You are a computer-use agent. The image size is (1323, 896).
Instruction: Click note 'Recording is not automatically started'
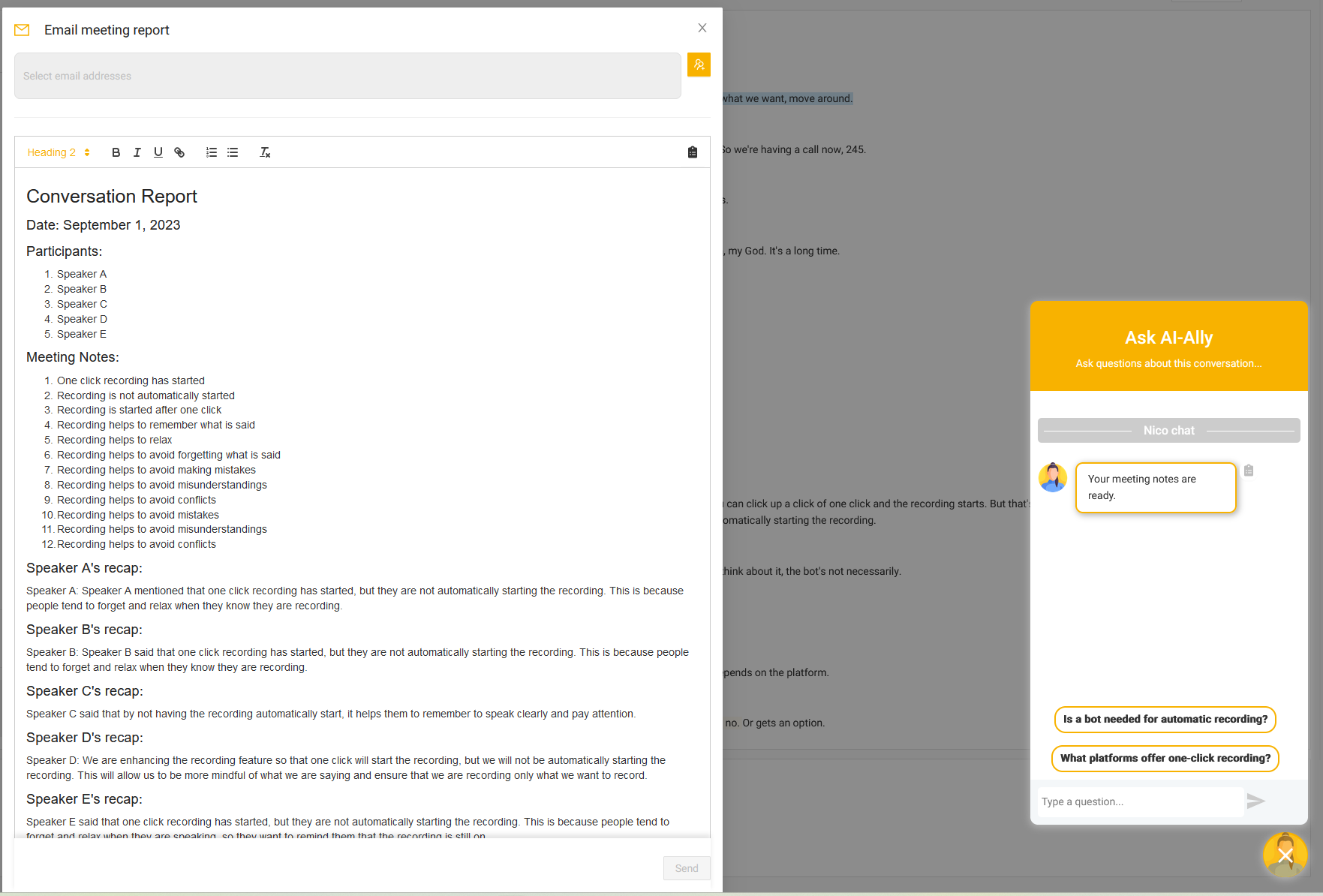click(x=146, y=395)
